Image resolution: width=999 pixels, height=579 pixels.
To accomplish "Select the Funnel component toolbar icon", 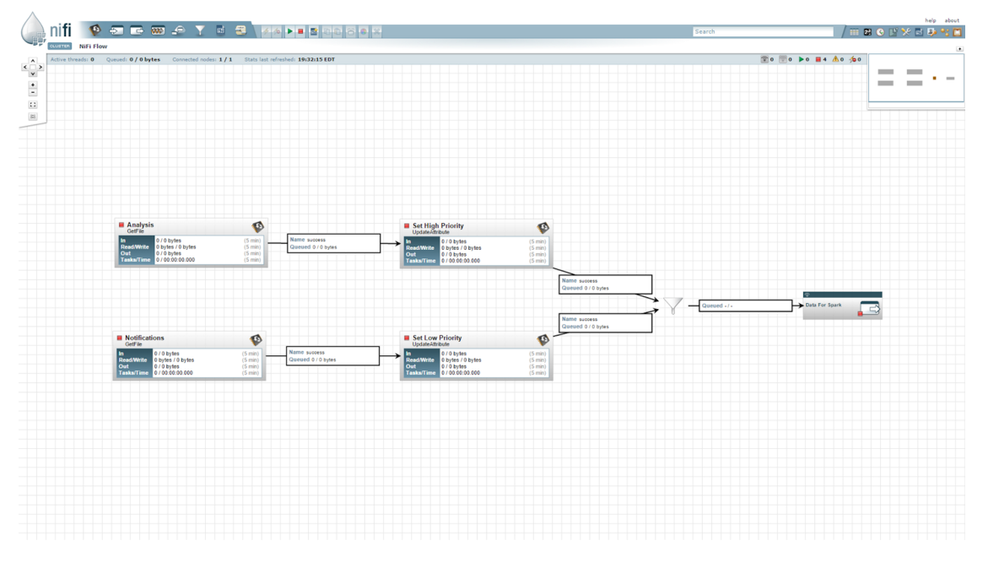I will [x=200, y=30].
